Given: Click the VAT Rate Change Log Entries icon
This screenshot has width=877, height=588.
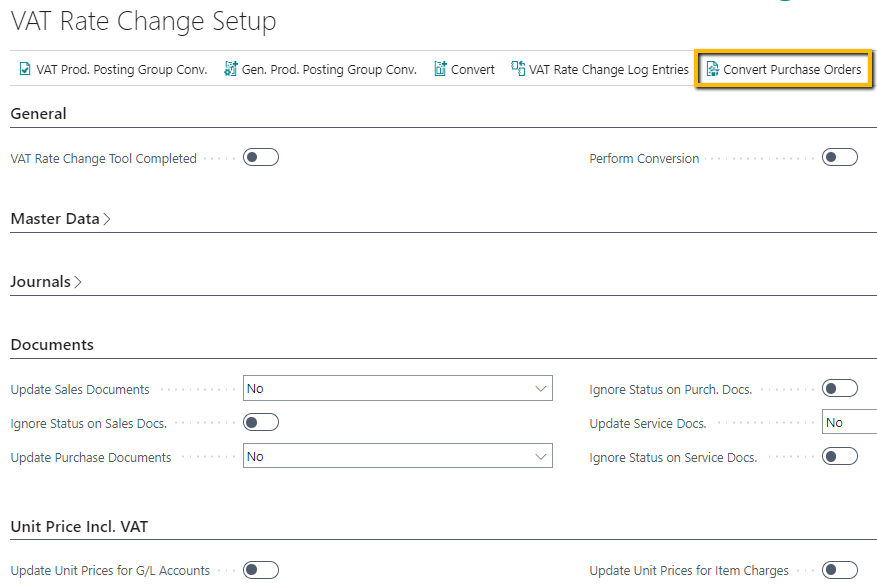Looking at the screenshot, I should [x=518, y=70].
